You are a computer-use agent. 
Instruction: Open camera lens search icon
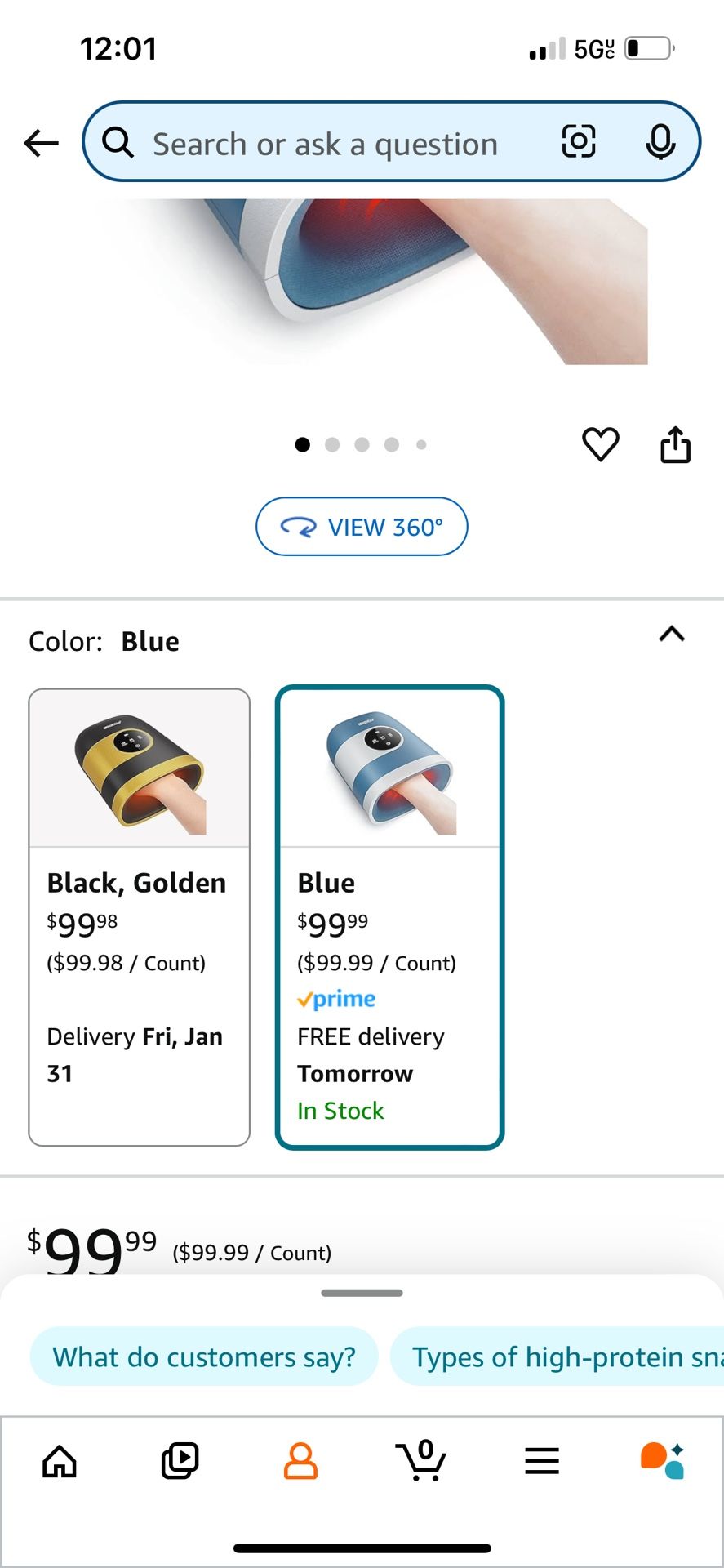(x=578, y=142)
